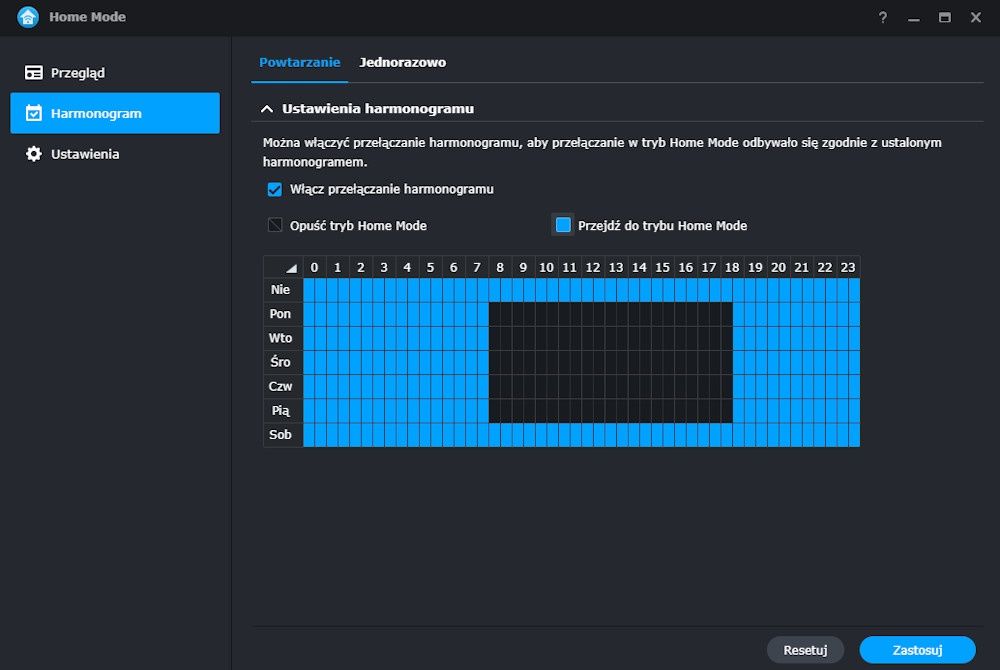Click the Home Mode app logo icon

click(x=28, y=17)
